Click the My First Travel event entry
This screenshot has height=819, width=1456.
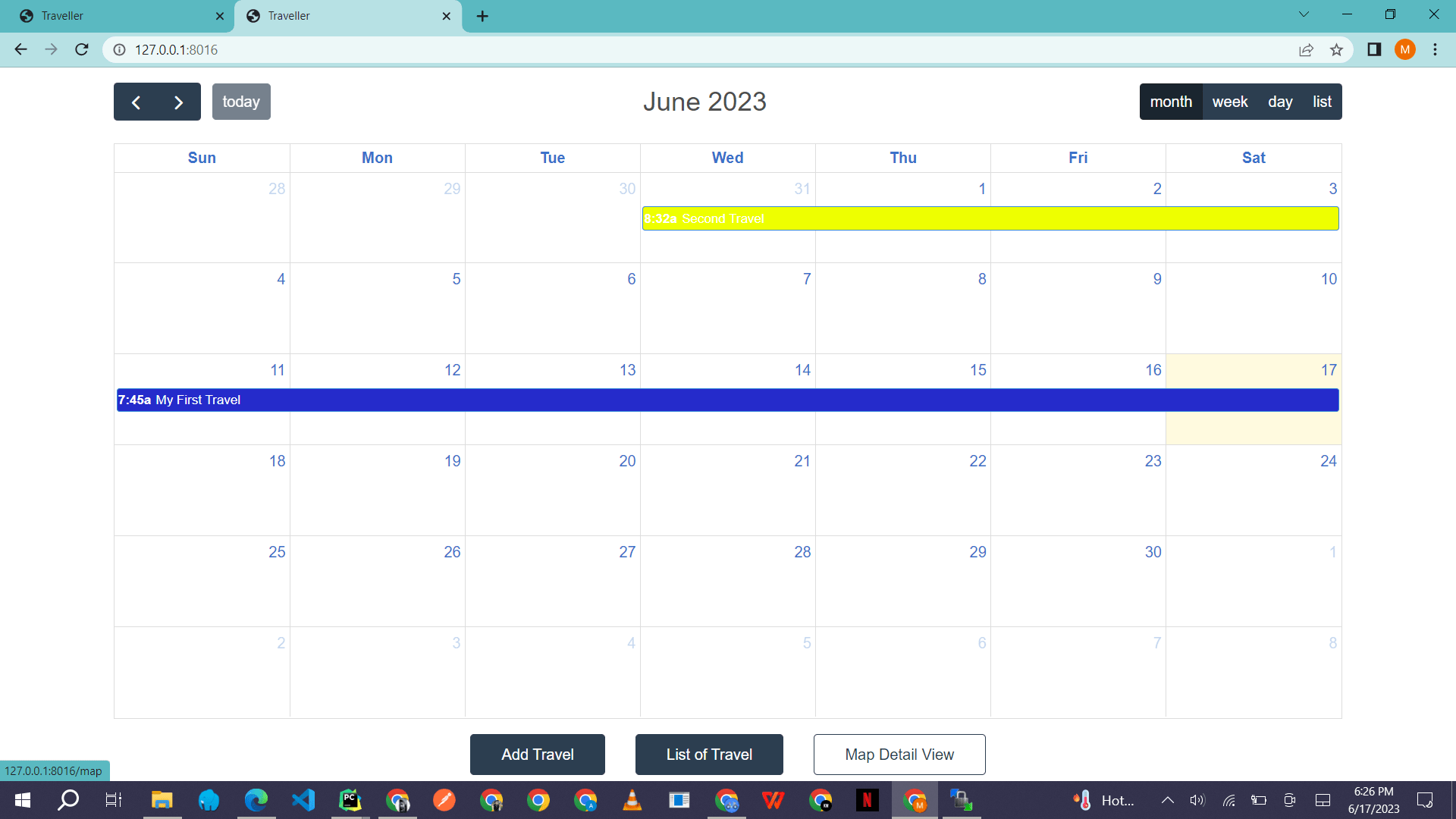(727, 399)
